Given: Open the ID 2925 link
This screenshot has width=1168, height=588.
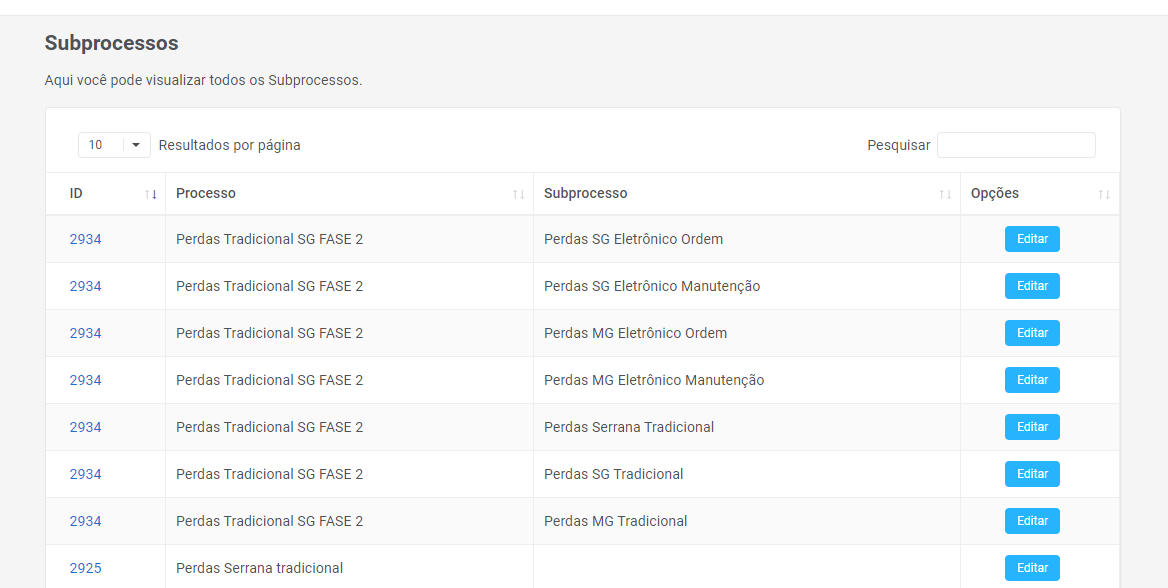Looking at the screenshot, I should pos(86,568).
